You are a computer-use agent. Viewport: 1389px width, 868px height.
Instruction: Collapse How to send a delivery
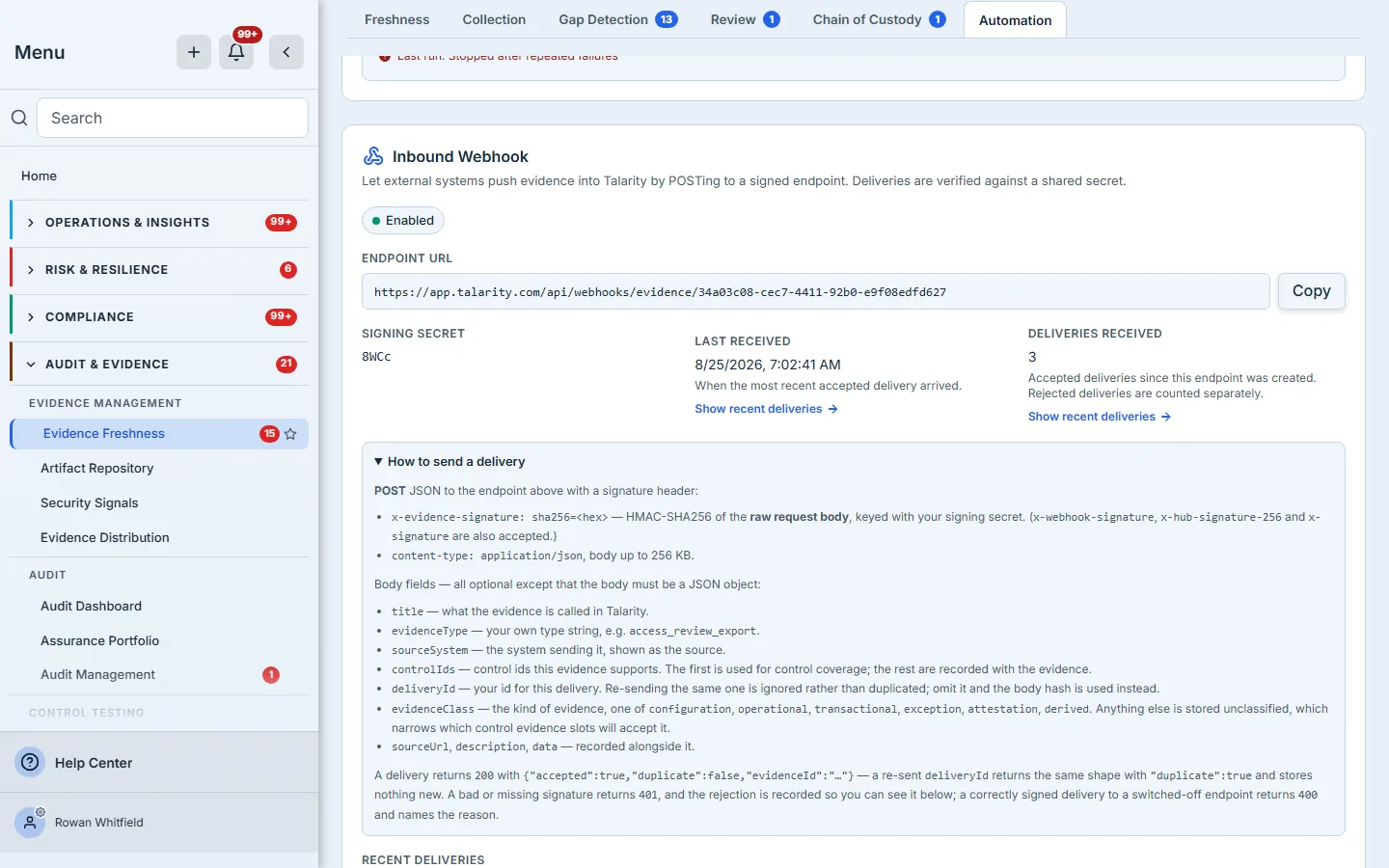[449, 462]
